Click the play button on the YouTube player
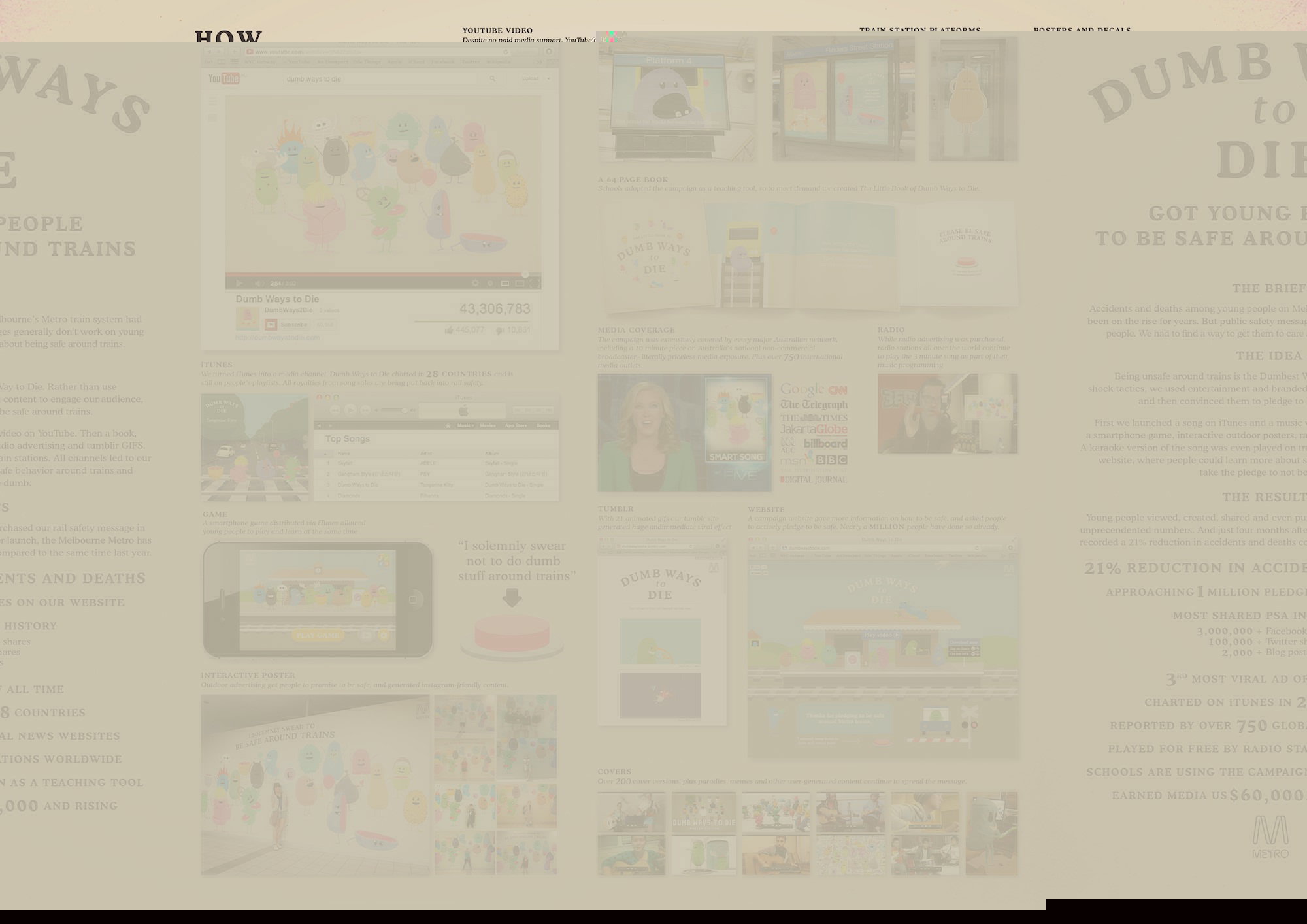 [x=239, y=284]
